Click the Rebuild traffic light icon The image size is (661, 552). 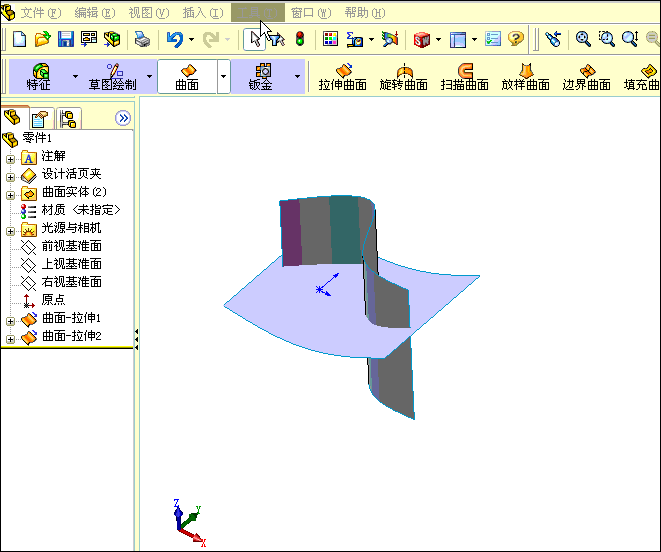300,39
